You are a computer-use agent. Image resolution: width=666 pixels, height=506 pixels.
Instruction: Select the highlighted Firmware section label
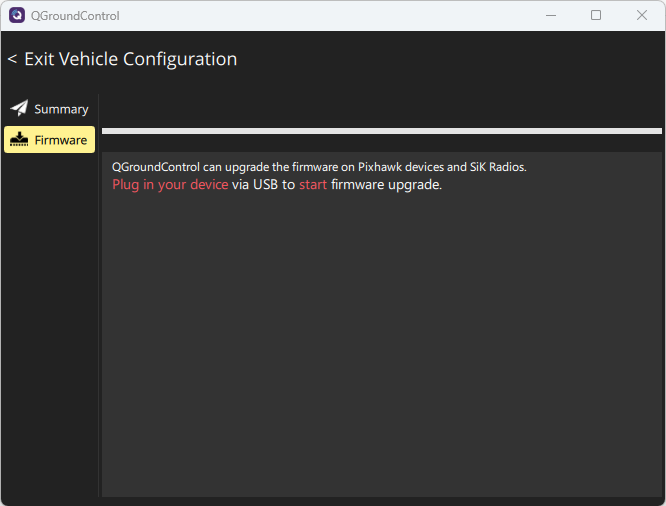click(61, 140)
